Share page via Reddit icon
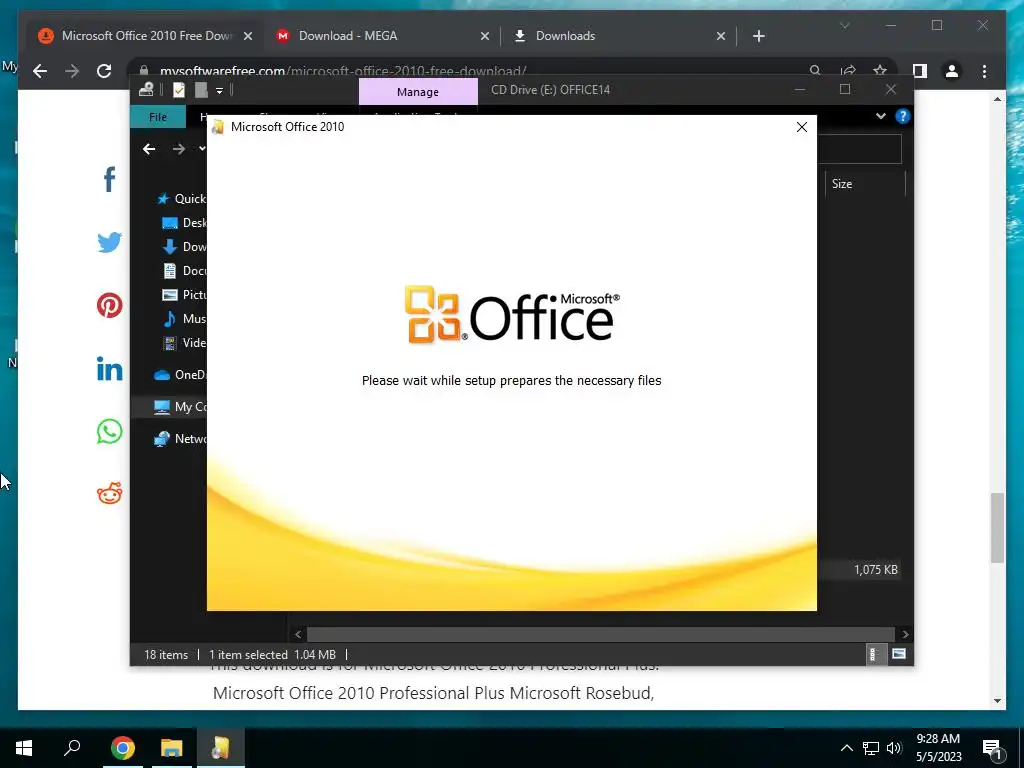Viewport: 1024px width, 768px height. pyautogui.click(x=110, y=493)
